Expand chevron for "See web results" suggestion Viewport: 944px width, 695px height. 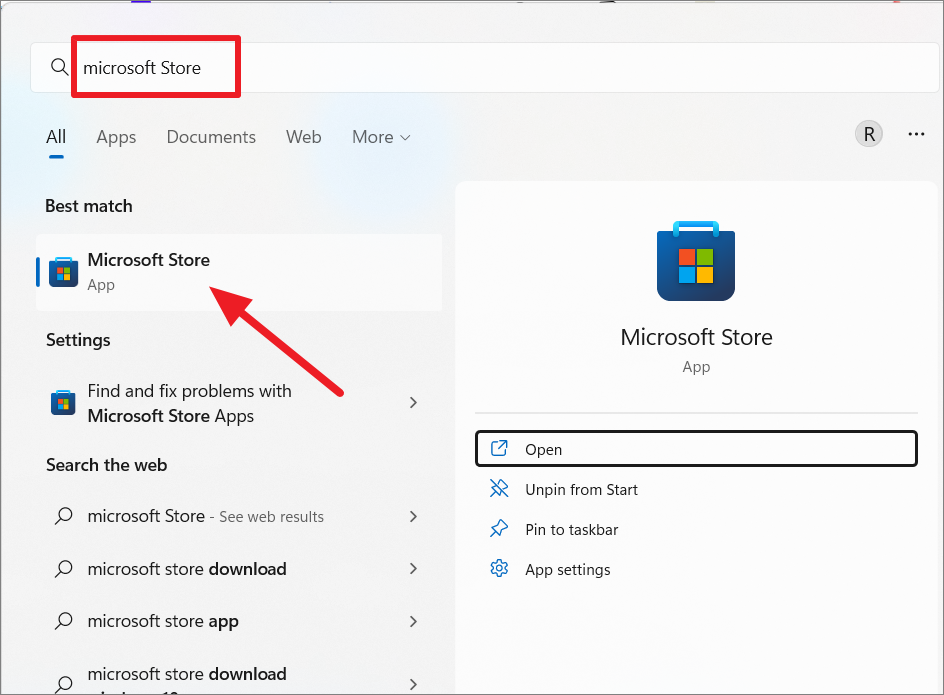(413, 516)
